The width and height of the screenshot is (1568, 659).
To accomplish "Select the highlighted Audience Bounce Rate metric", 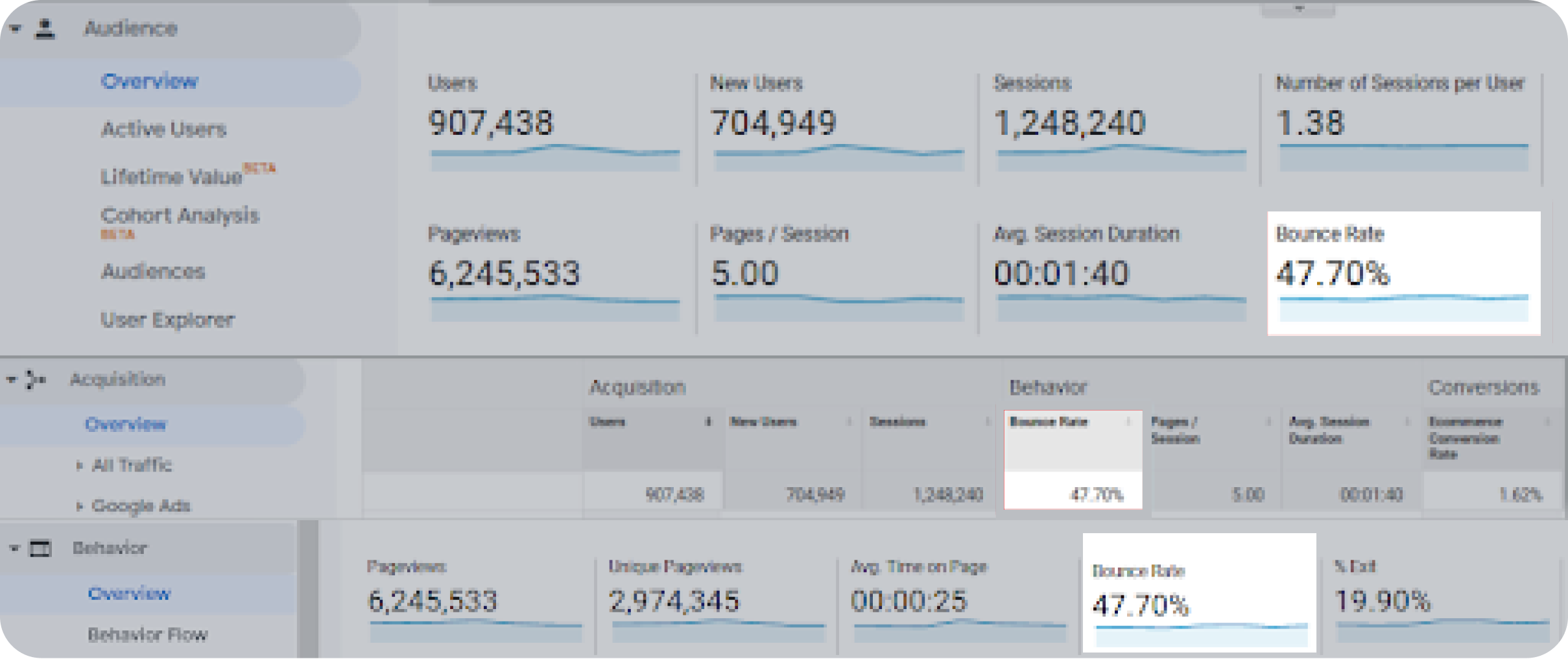I will (x=1403, y=273).
